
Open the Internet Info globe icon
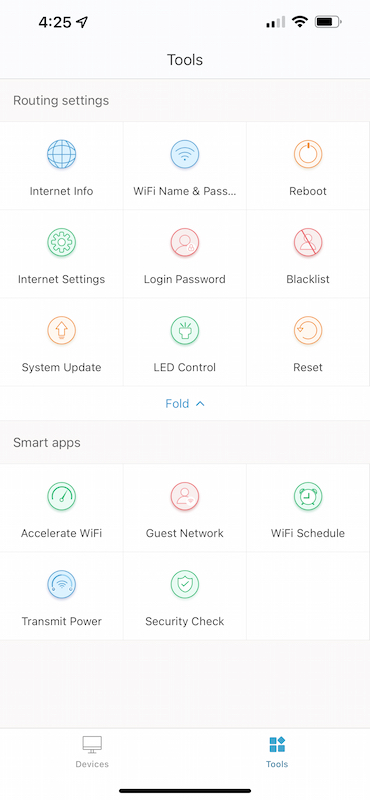click(62, 154)
